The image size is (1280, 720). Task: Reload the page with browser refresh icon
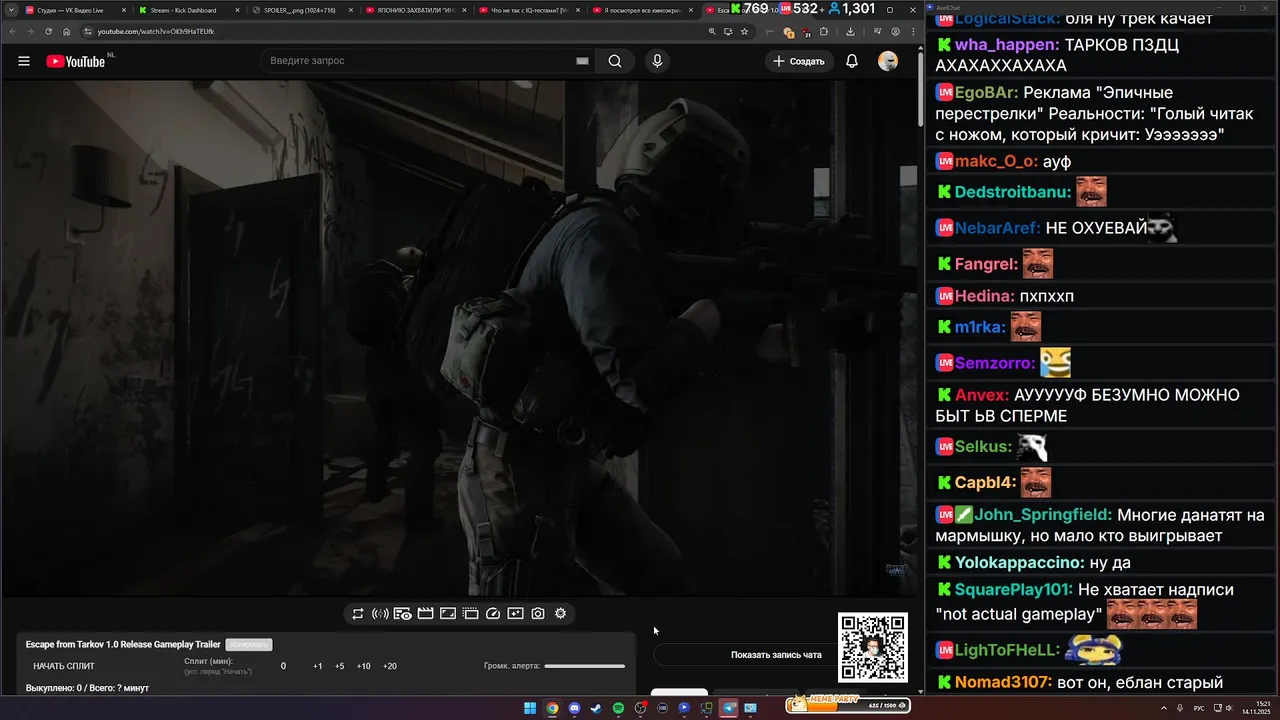click(x=48, y=31)
